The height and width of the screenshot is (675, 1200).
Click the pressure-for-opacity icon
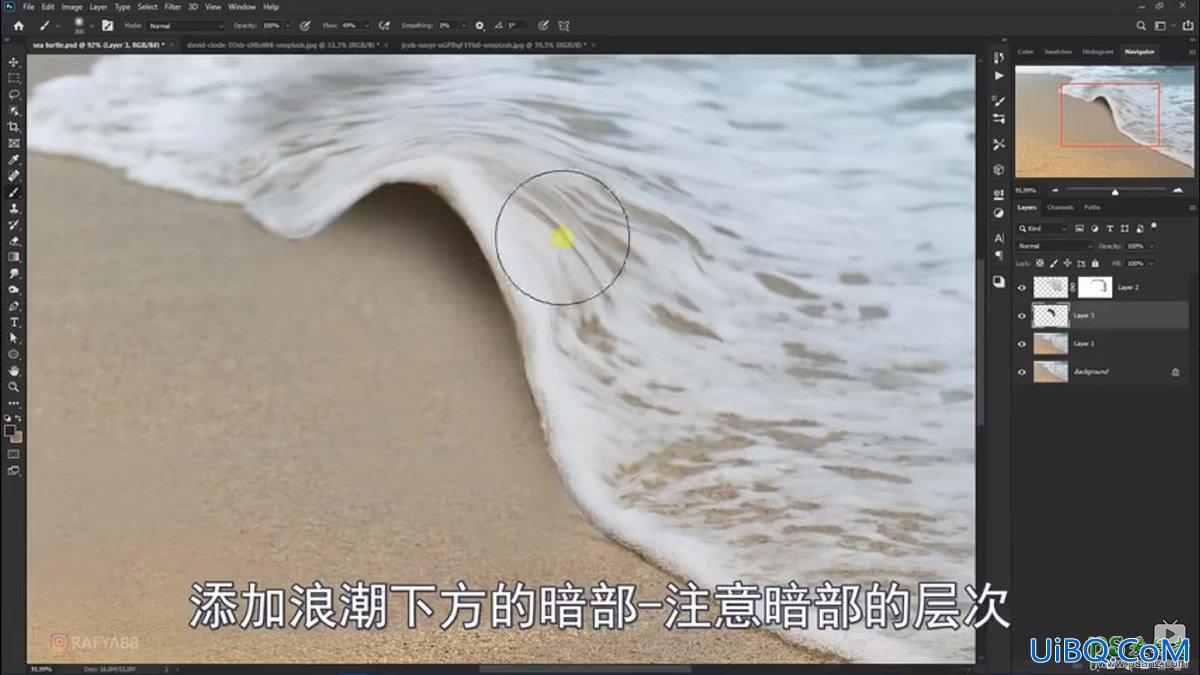tap(303, 25)
